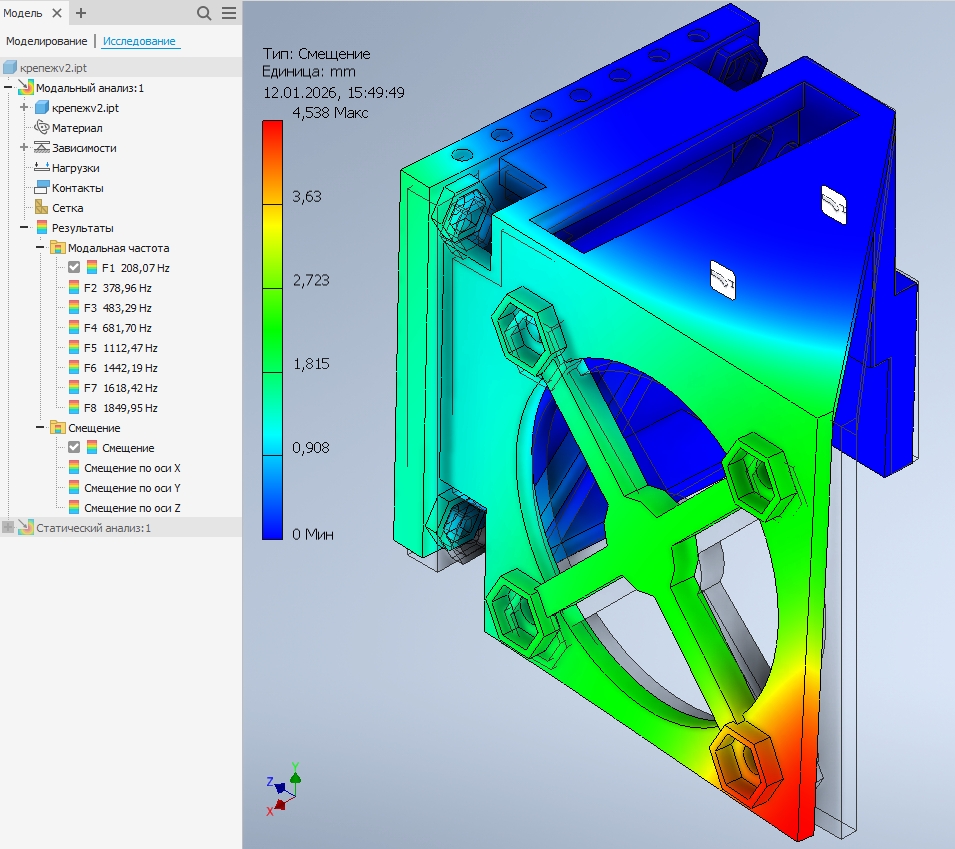Select the F7 1618,42 Hz mode
Viewport: 955px width, 849px height.
[x=121, y=388]
